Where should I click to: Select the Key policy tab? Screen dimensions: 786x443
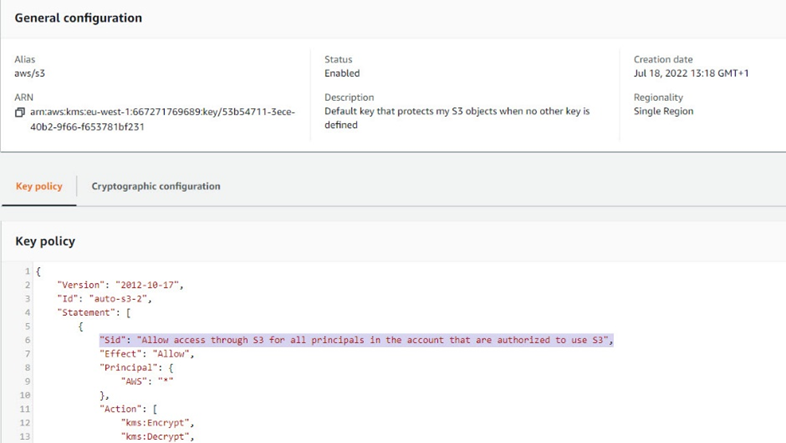[x=39, y=186]
